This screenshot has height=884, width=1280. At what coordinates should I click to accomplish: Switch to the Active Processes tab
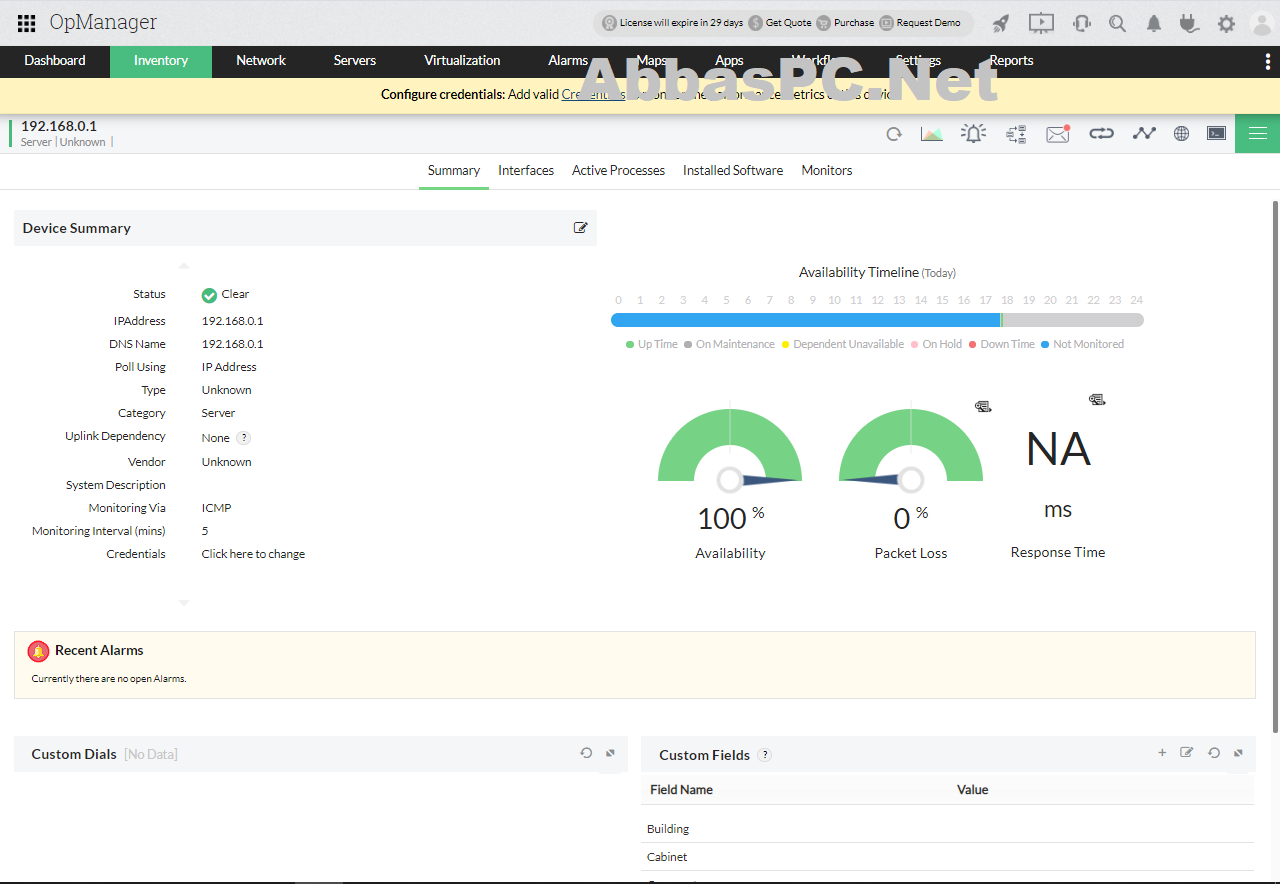pyautogui.click(x=618, y=171)
